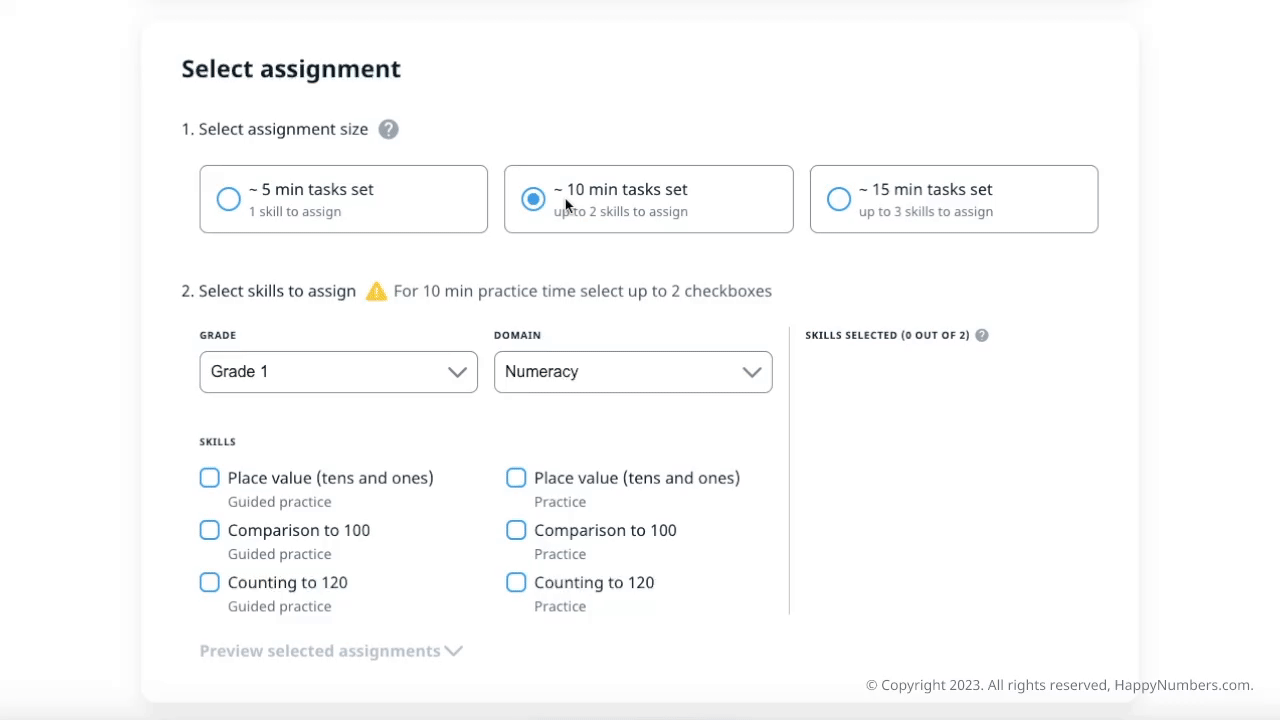Tick Comparison to 100 Practice checkbox
1280x720 pixels.
(516, 530)
